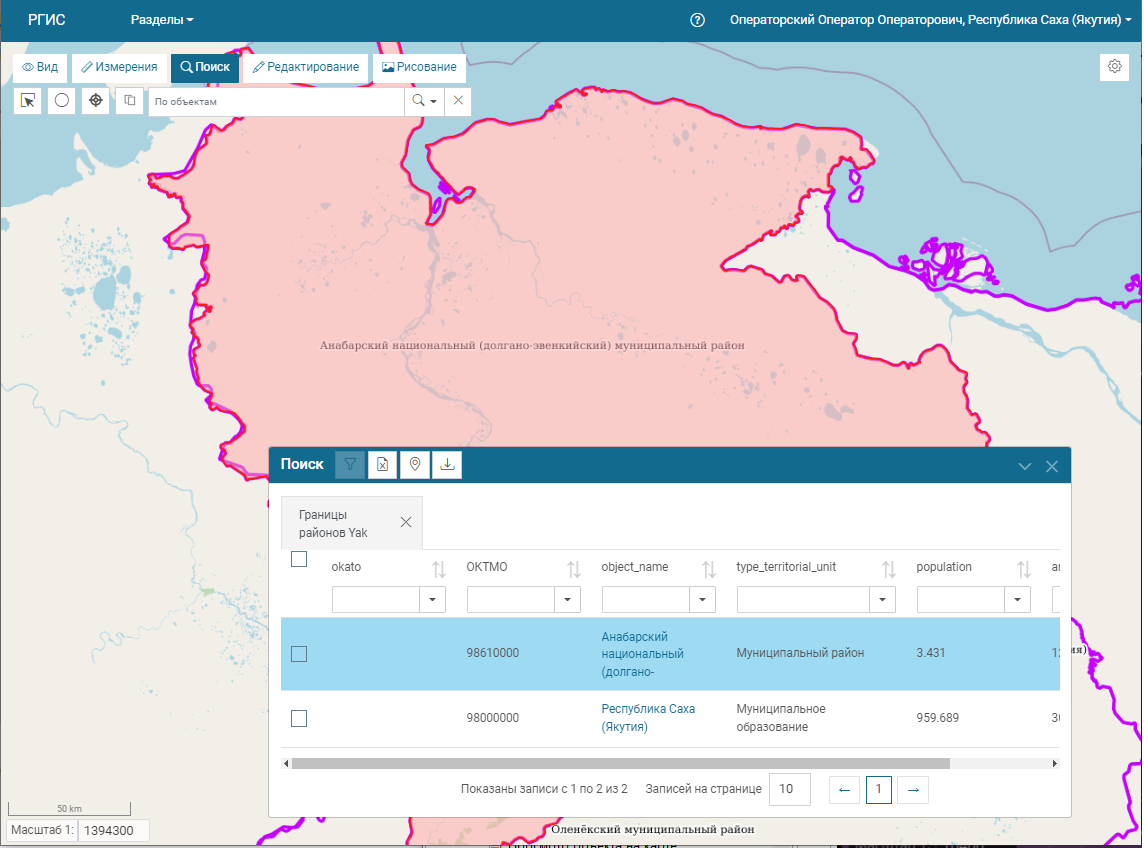Toggle the filter icon in Поиск panel

349,464
